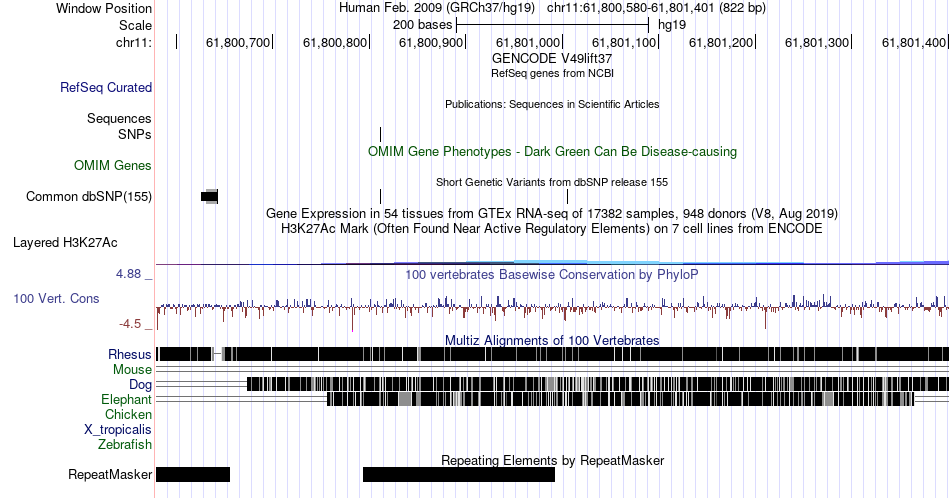Screen dimensions: 950x498
Task: Open the 100 Vert. Cons track label
Action: pos(56,299)
